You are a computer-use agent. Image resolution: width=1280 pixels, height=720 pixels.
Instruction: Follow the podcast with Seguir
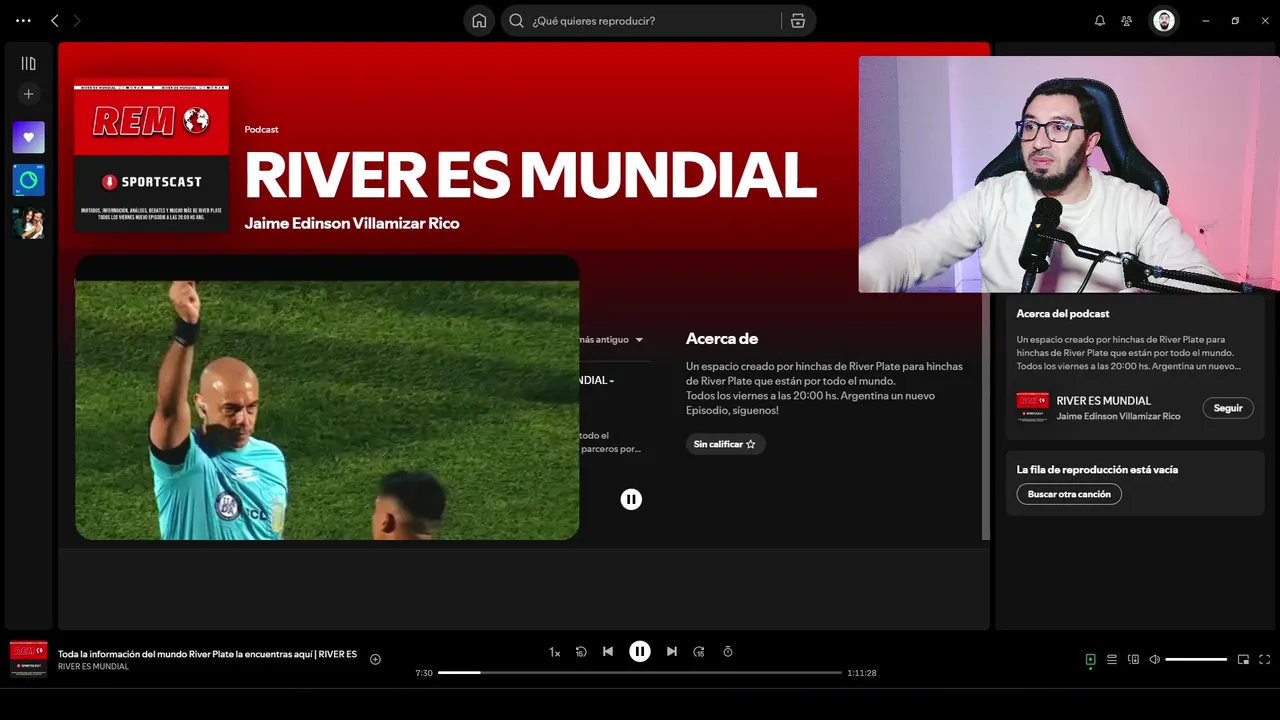click(1228, 408)
